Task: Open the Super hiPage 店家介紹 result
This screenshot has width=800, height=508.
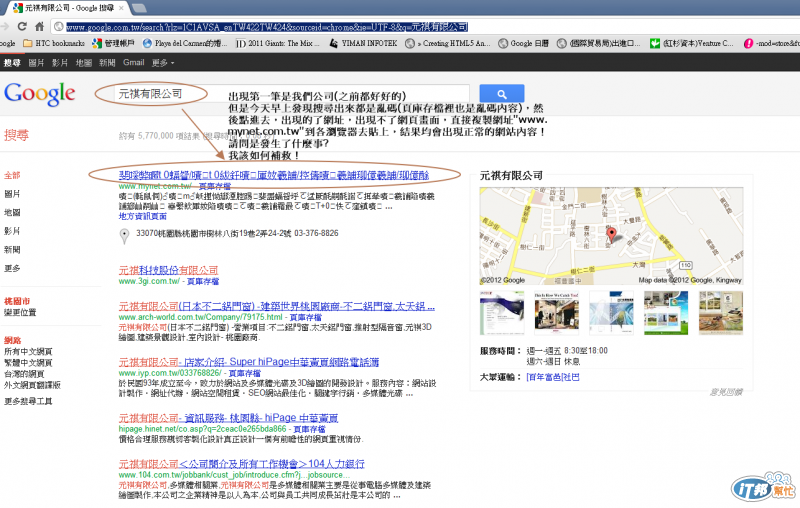Action: 248,362
